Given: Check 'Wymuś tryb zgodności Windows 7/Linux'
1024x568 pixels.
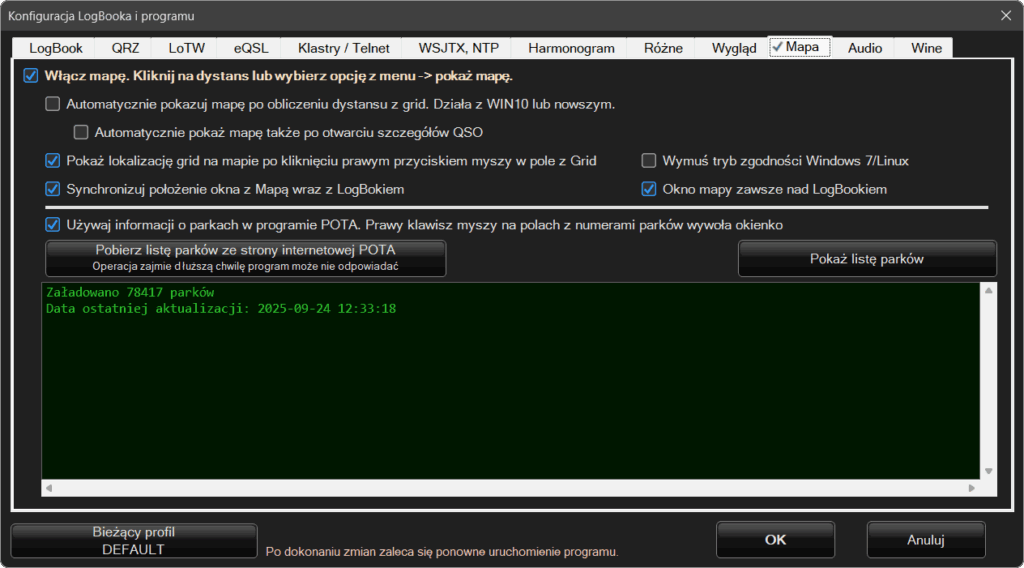Looking at the screenshot, I should pyautogui.click(x=648, y=161).
